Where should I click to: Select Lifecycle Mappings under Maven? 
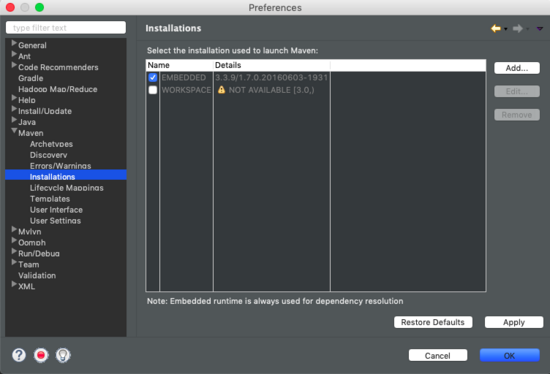pyautogui.click(x=67, y=188)
